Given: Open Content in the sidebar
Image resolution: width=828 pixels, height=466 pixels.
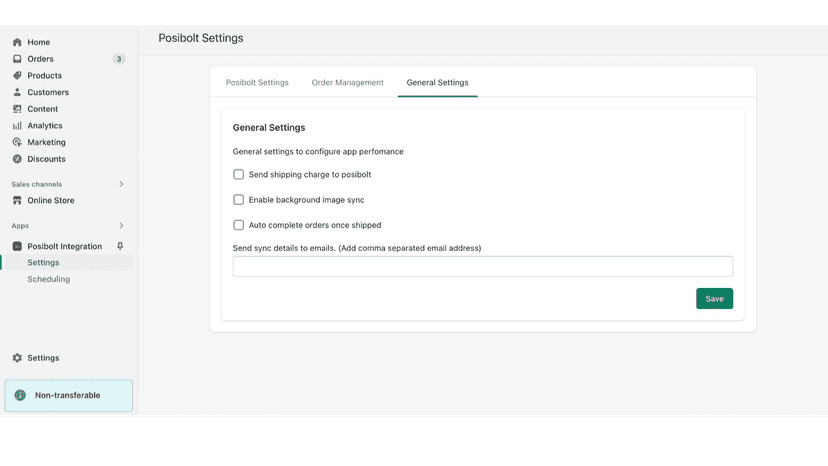Looking at the screenshot, I should tap(43, 109).
